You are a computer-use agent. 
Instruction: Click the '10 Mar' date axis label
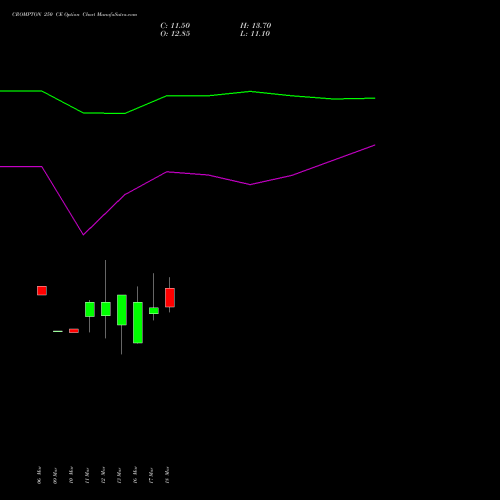coord(71,475)
